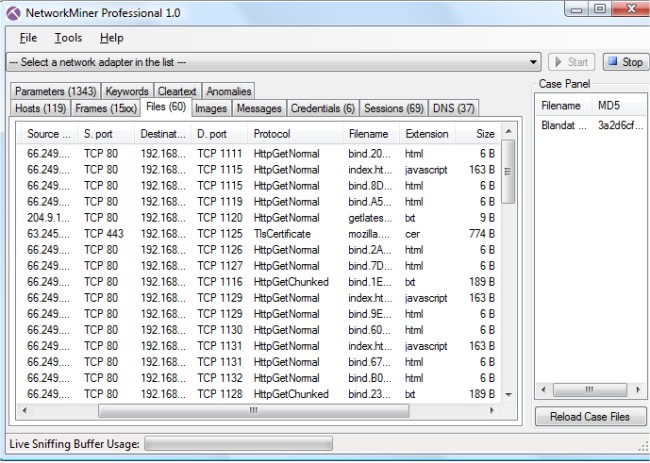
Task: Click the file list horizontal scrollbar thumb
Action: click(254, 410)
